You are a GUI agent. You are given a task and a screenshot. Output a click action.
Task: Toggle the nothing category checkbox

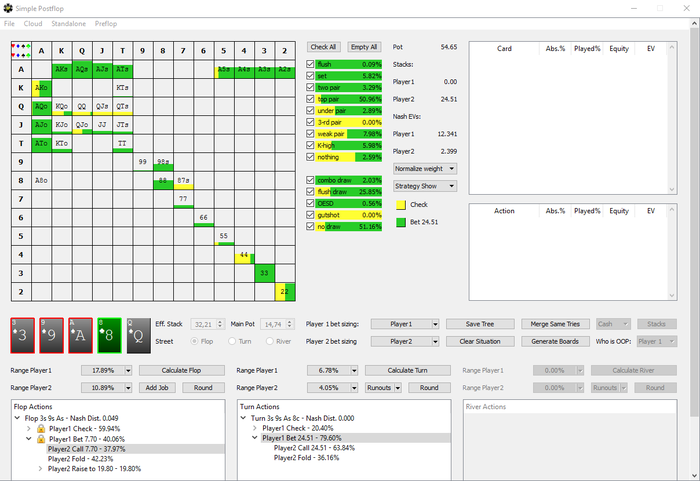(x=310, y=157)
